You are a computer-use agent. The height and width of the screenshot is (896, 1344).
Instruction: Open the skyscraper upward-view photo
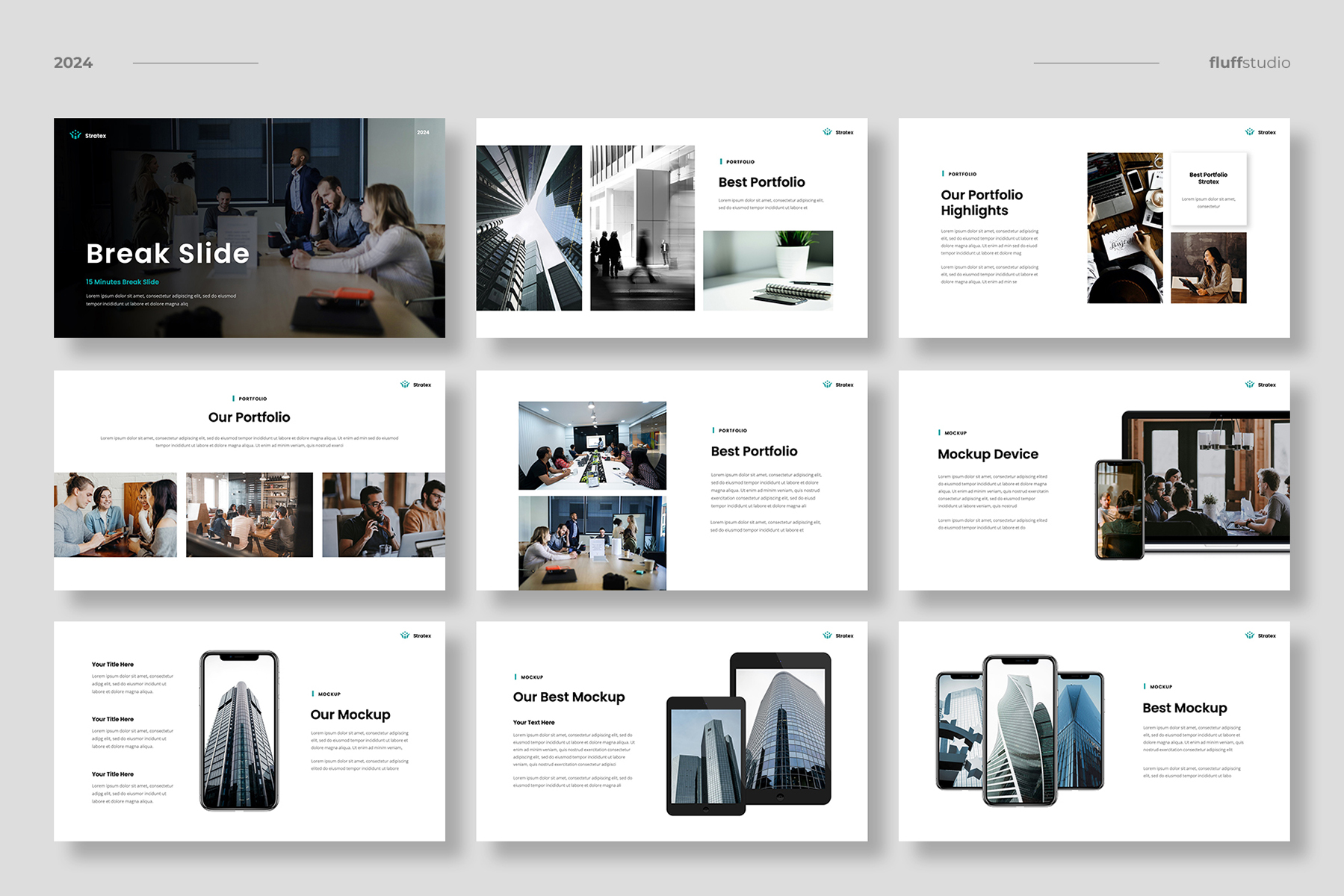(x=529, y=228)
